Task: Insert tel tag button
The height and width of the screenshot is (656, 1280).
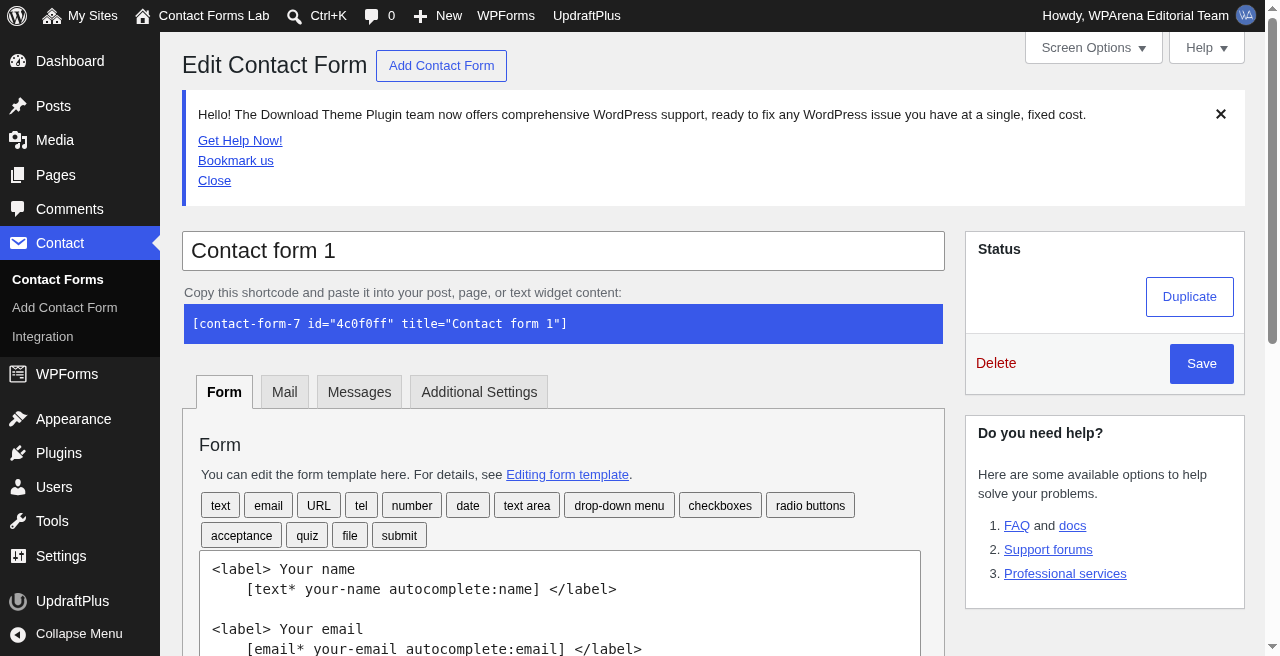Action: 361,505
